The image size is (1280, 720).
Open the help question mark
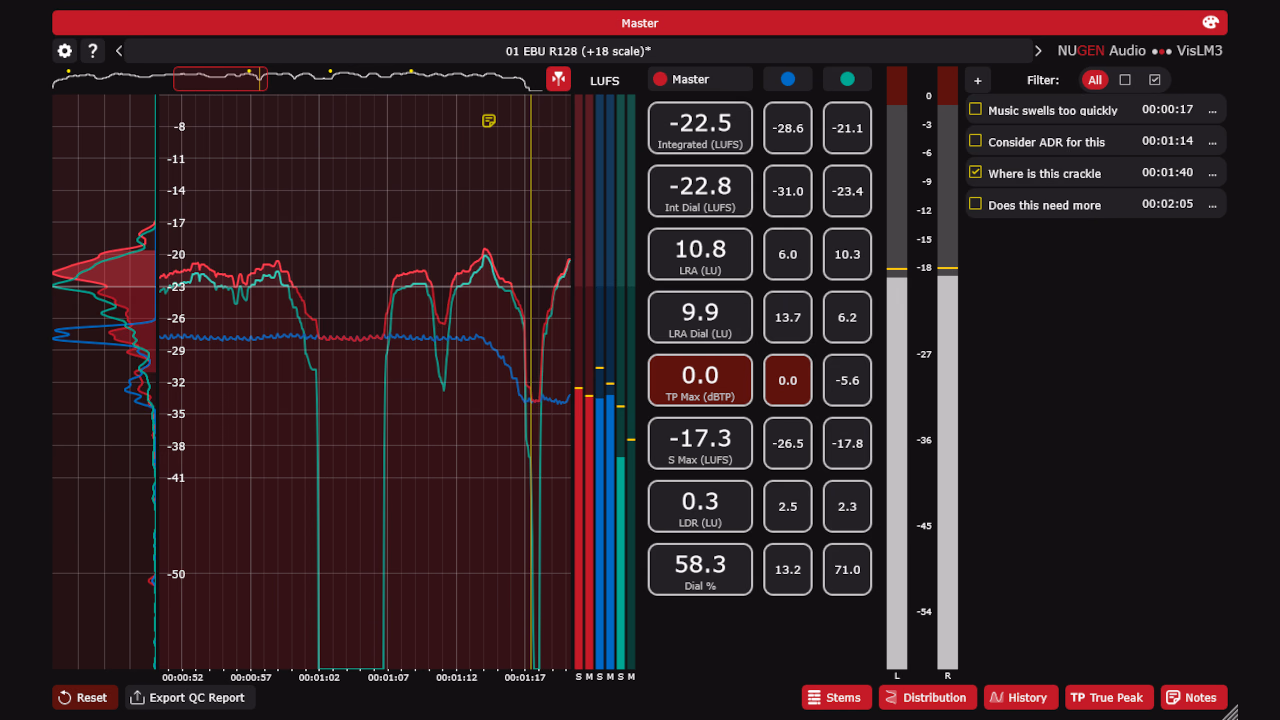(92, 51)
